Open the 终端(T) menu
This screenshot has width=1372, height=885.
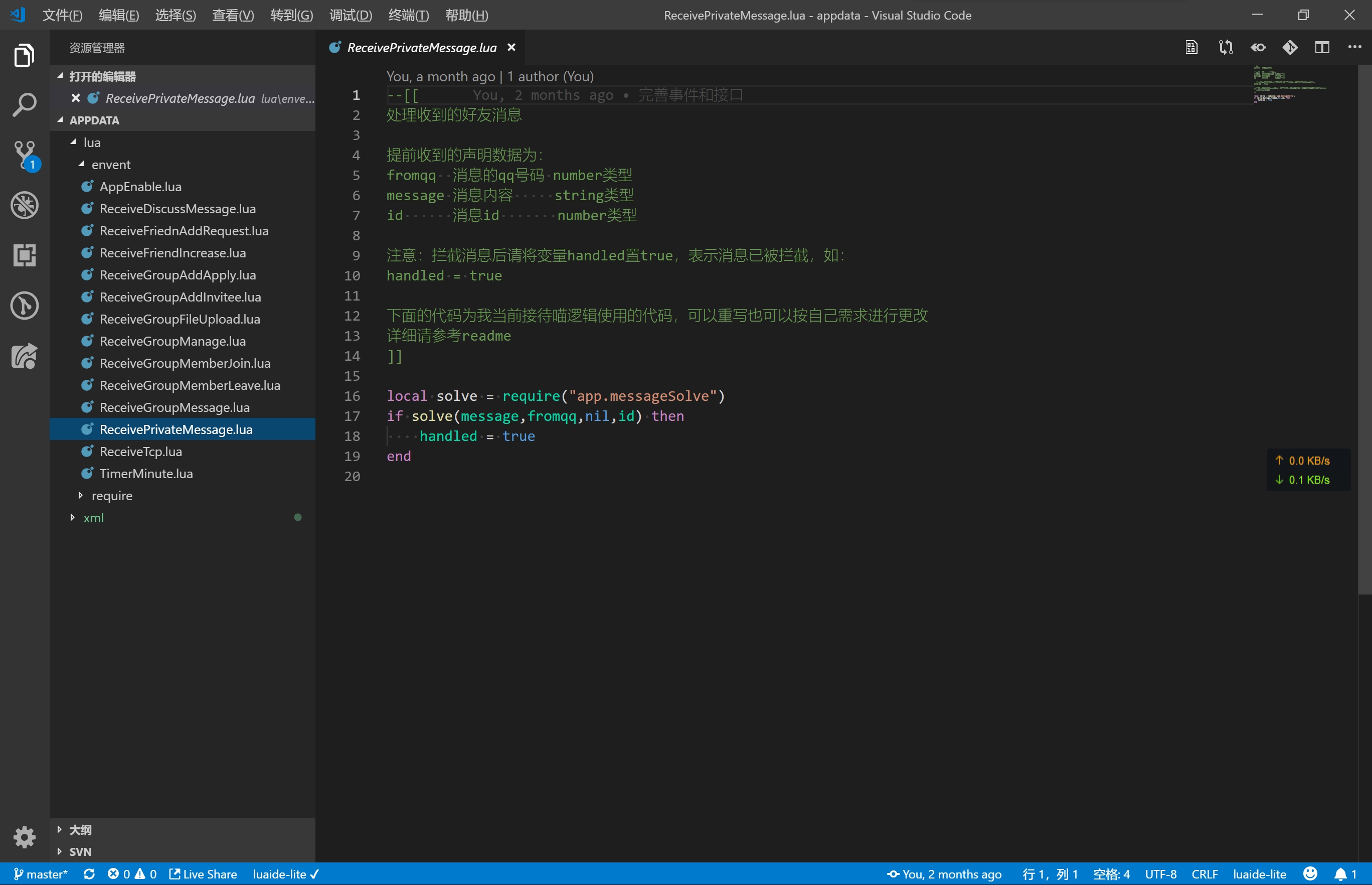pos(408,15)
